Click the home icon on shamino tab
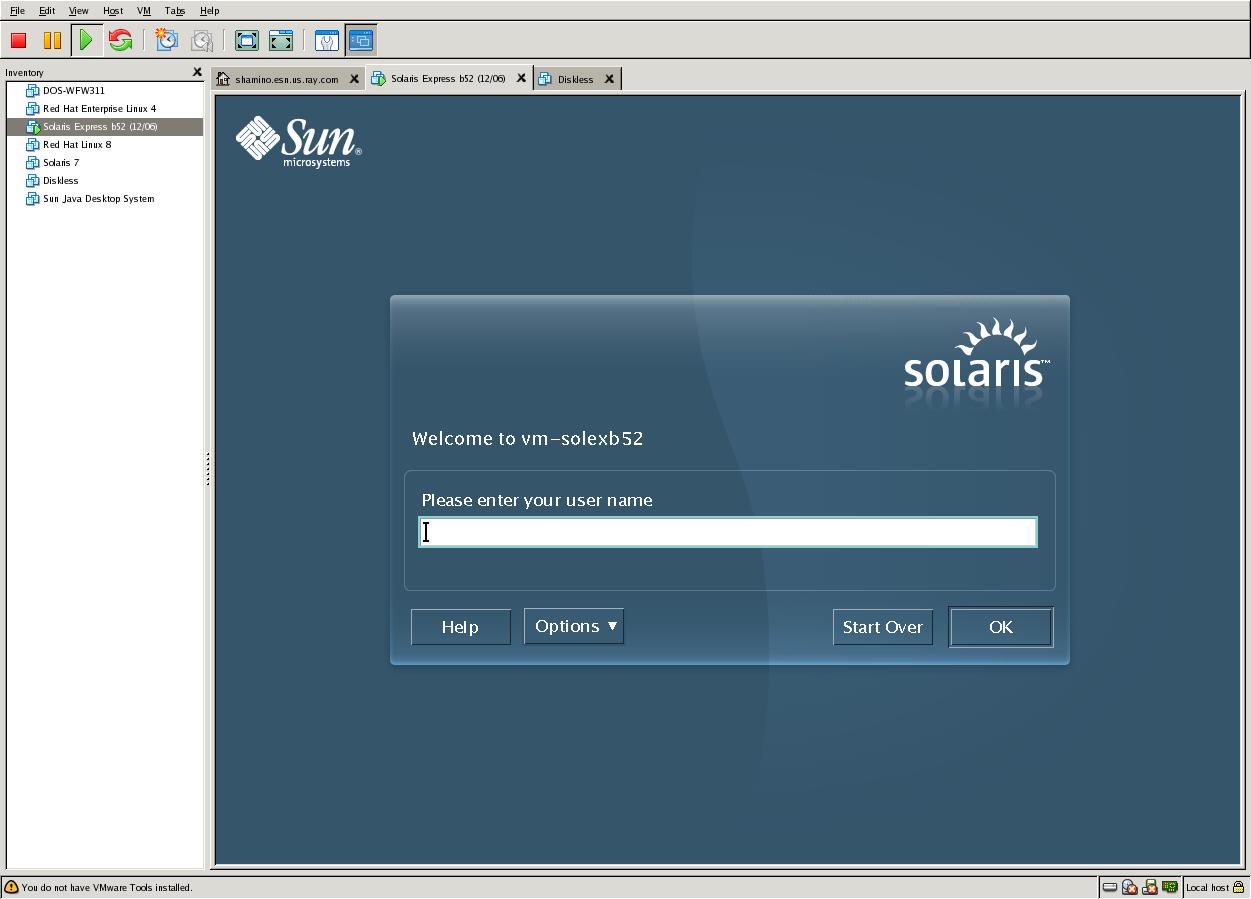Image resolution: width=1251 pixels, height=899 pixels. 224,79
